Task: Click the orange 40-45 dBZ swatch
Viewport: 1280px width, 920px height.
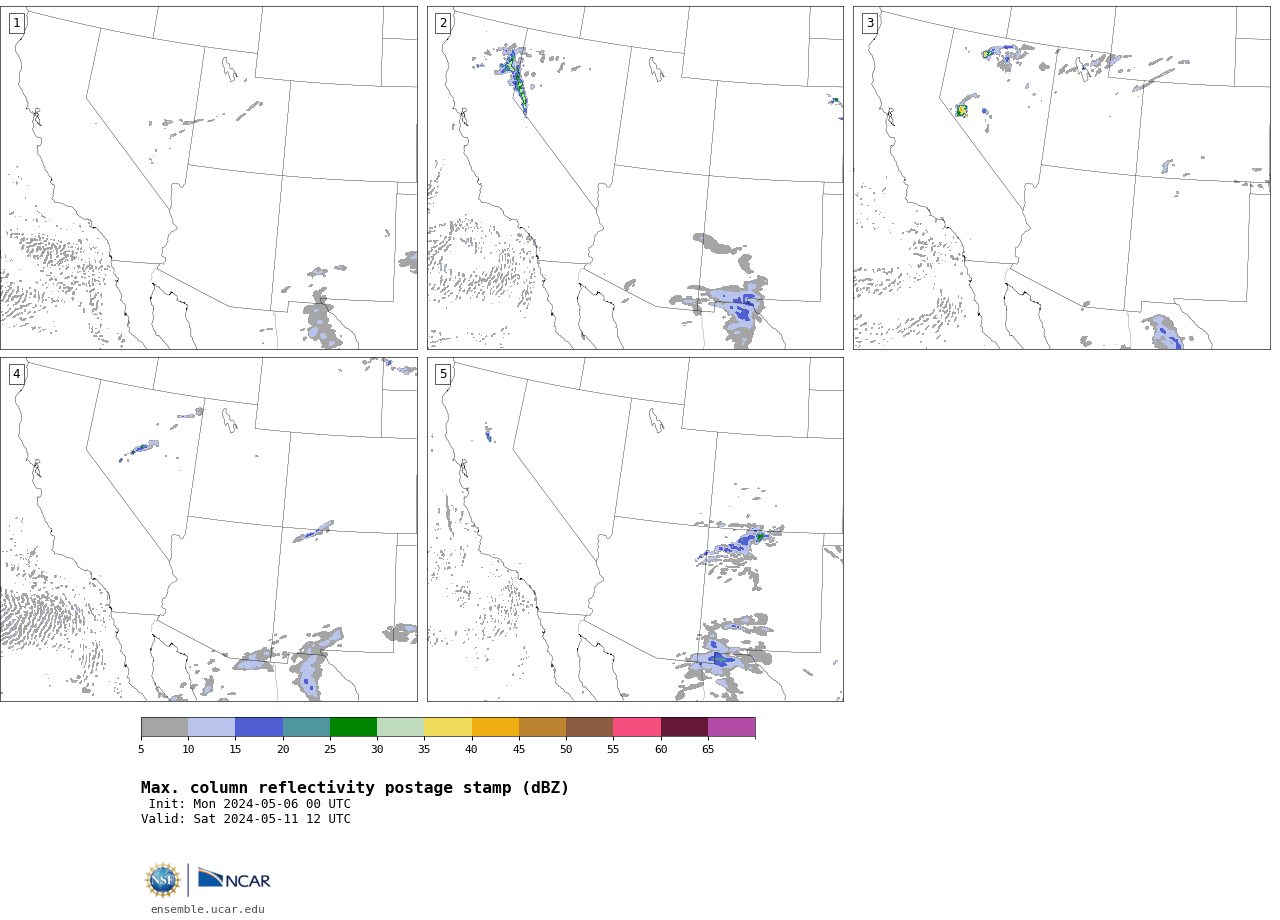Action: pyautogui.click(x=495, y=727)
